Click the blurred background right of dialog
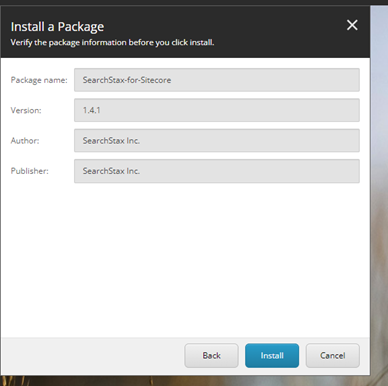 tap(379, 193)
